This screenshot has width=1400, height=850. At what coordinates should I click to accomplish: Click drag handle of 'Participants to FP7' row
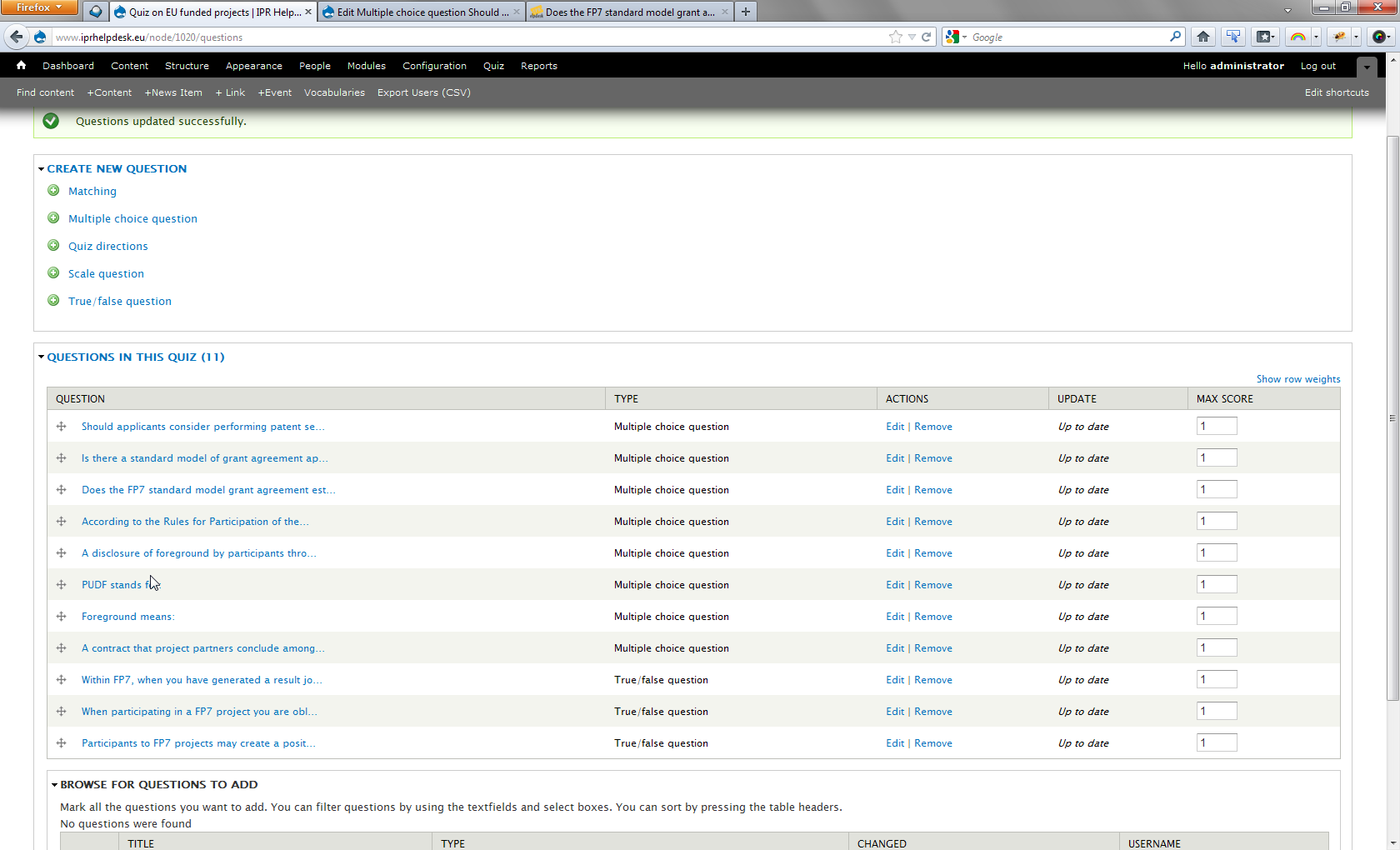[61, 743]
